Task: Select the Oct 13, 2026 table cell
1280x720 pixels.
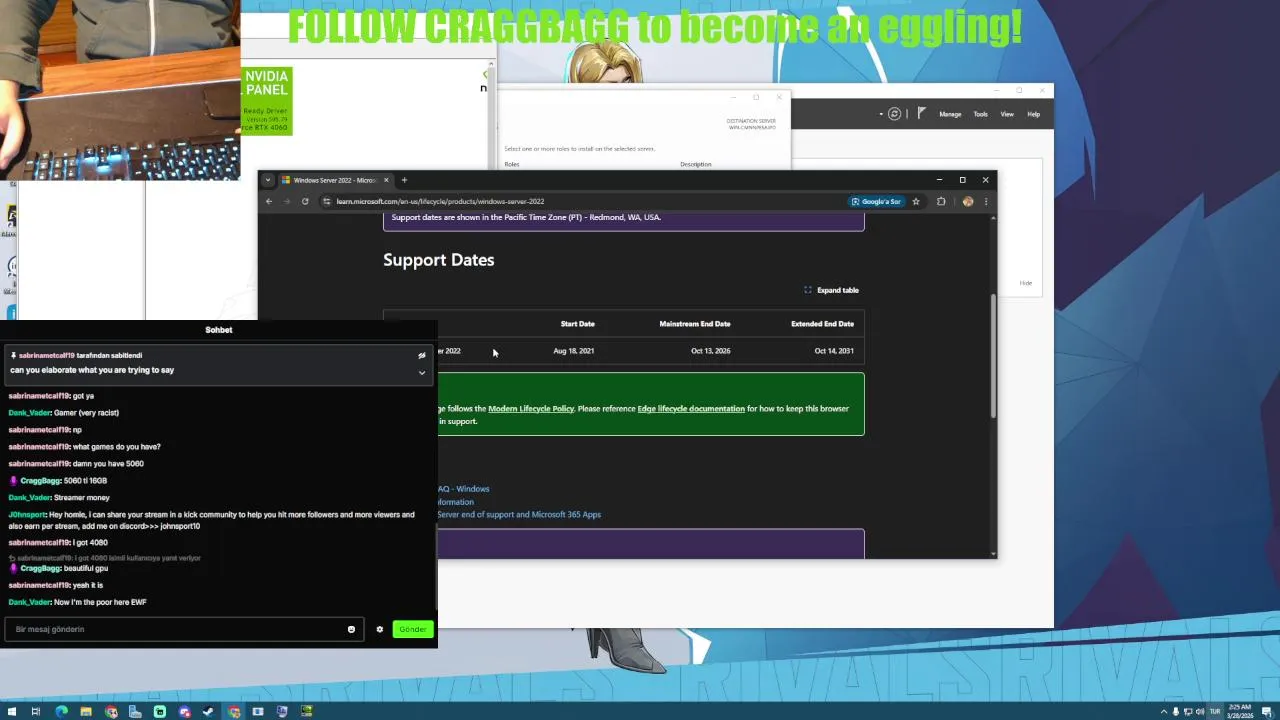Action: [x=710, y=351]
